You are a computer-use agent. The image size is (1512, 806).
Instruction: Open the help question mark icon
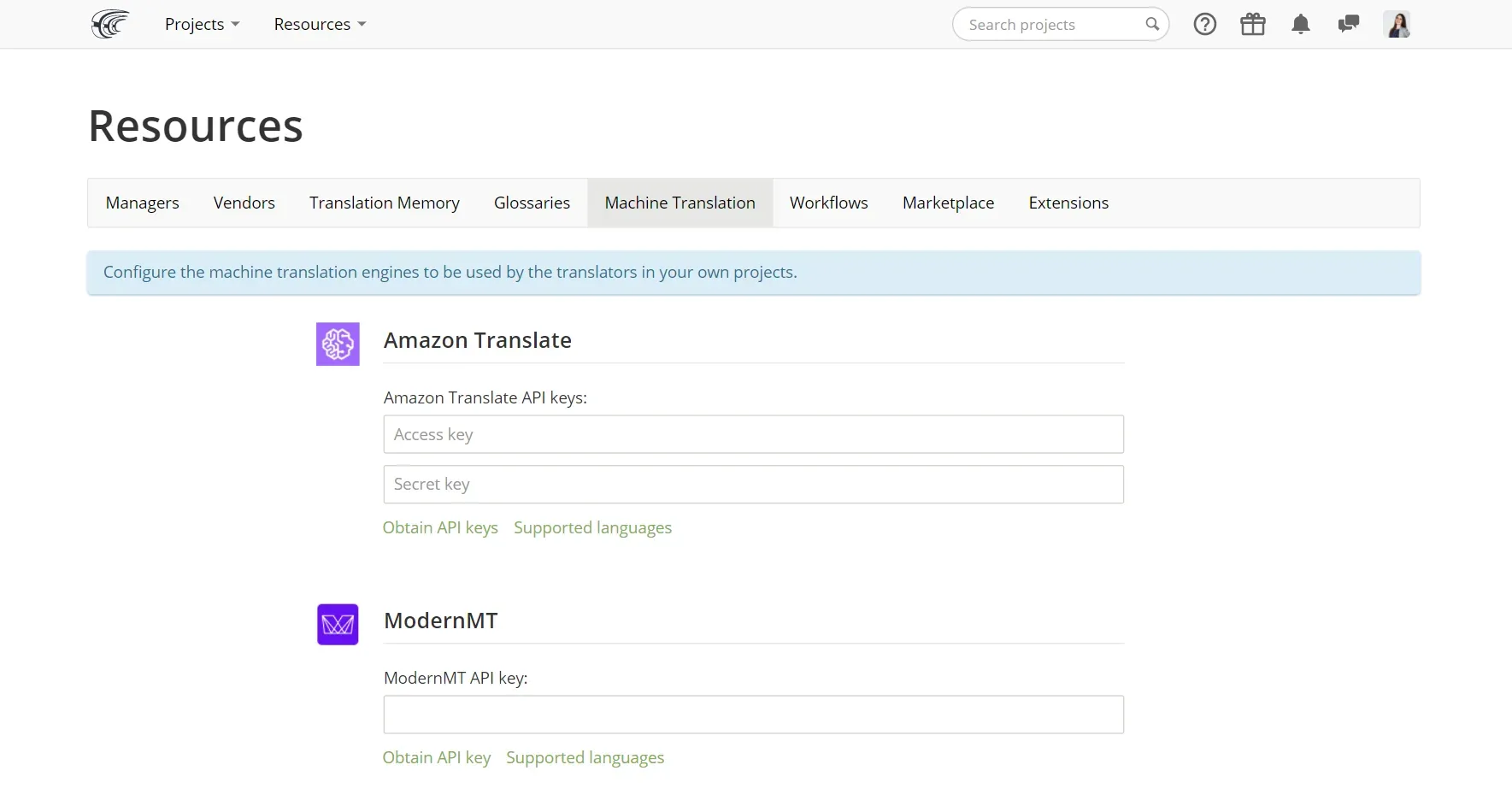(1204, 25)
